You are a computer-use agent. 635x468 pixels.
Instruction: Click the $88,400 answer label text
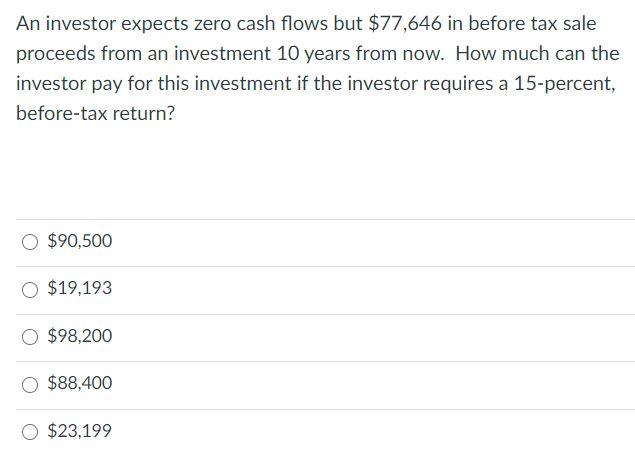(x=80, y=383)
